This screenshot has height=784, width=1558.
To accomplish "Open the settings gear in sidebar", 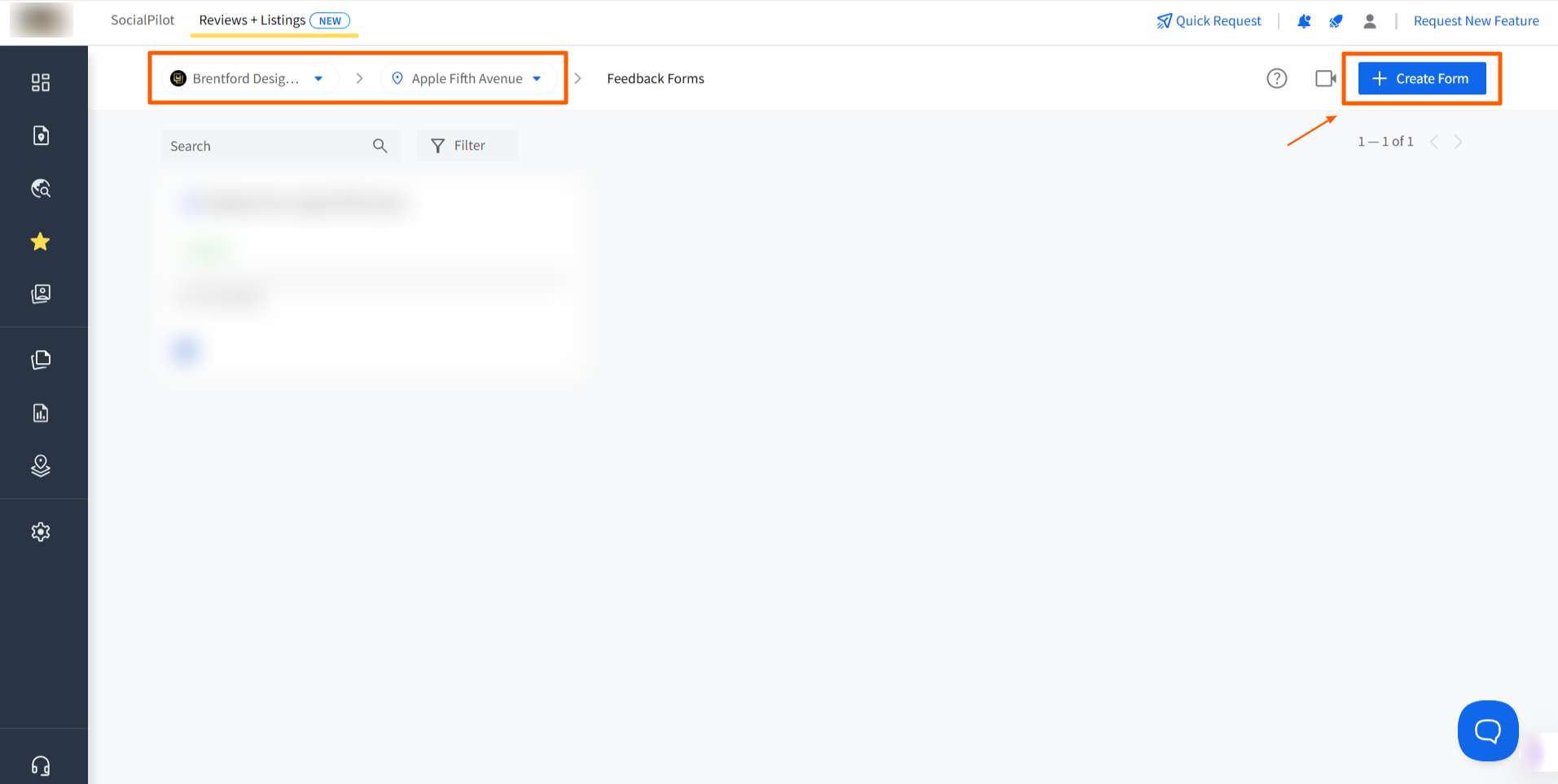I will [x=41, y=532].
